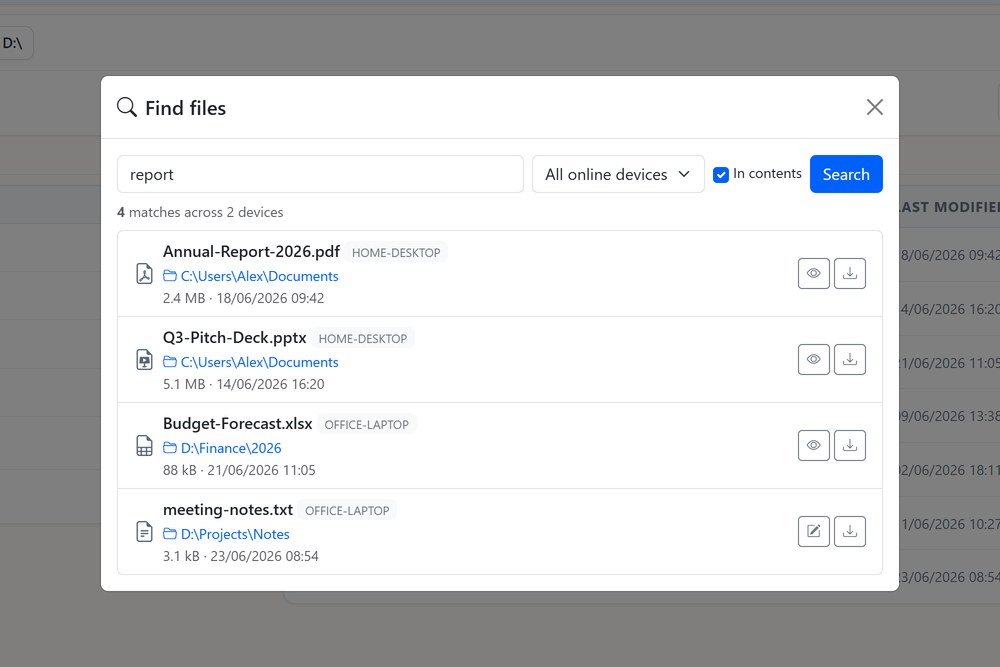The image size is (1000, 667).
Task: Click the blue Search button
Action: (x=846, y=174)
